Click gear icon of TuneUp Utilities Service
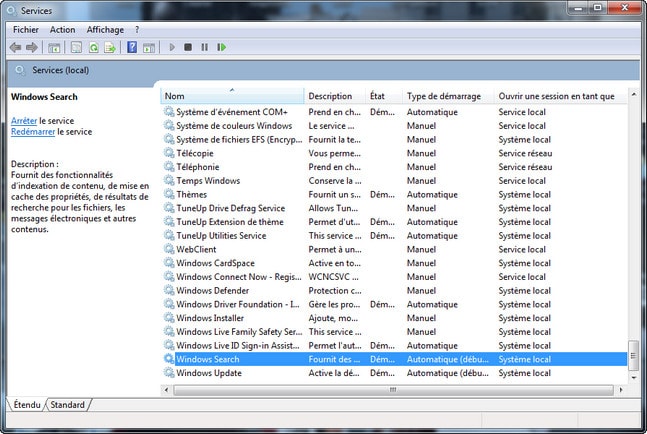The image size is (647, 434). [169, 236]
